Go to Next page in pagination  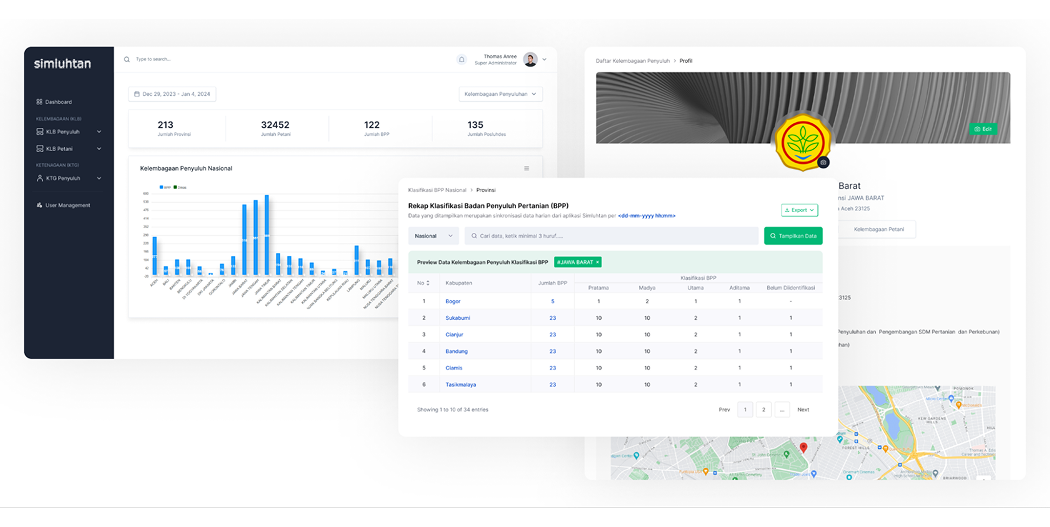[803, 409]
